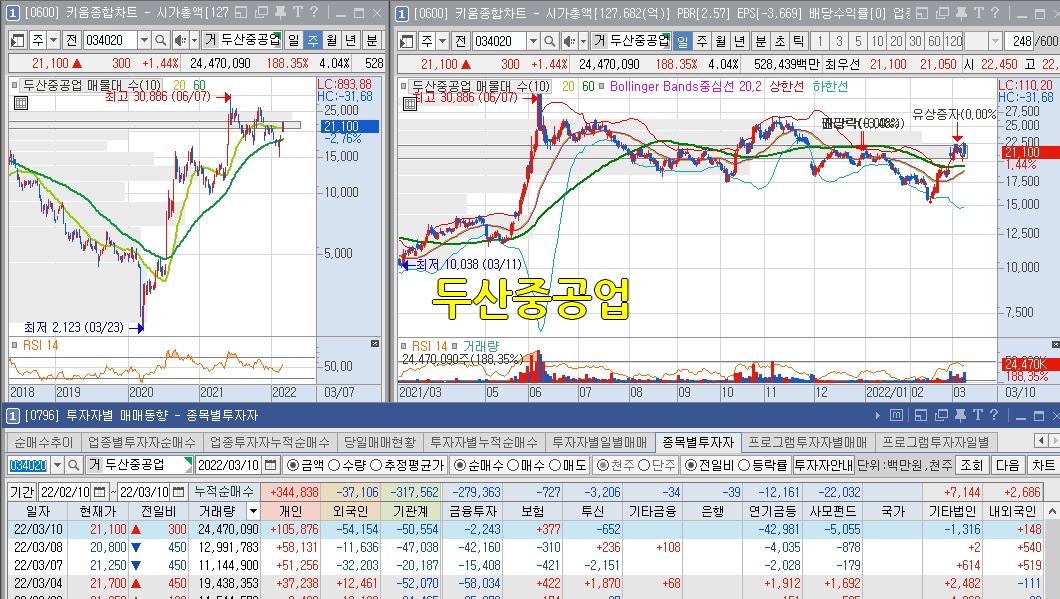Switch to 당일매매현황 tab
The width and height of the screenshot is (1060, 599).
380,442
